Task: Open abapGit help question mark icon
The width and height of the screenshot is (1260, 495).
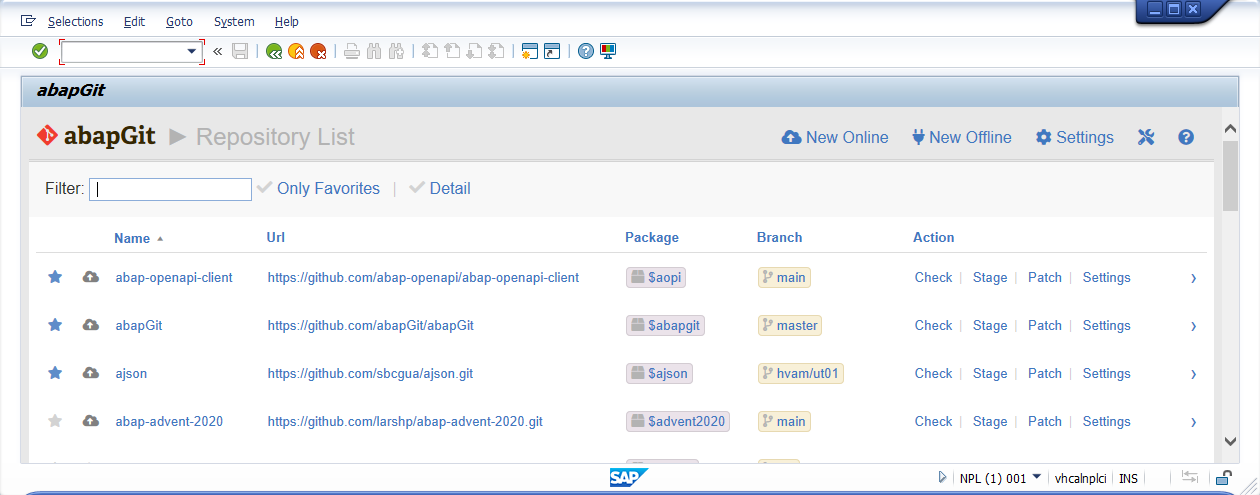Action: point(1186,138)
